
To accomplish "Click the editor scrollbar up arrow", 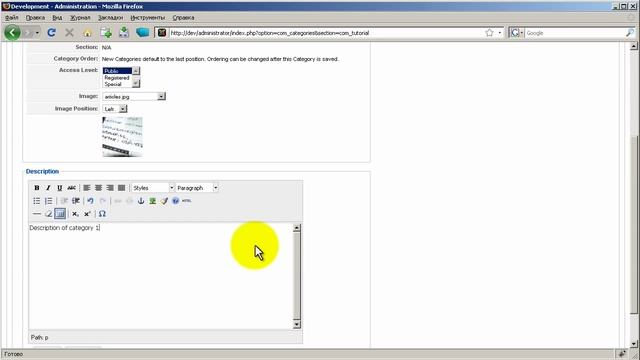I will 297,228.
